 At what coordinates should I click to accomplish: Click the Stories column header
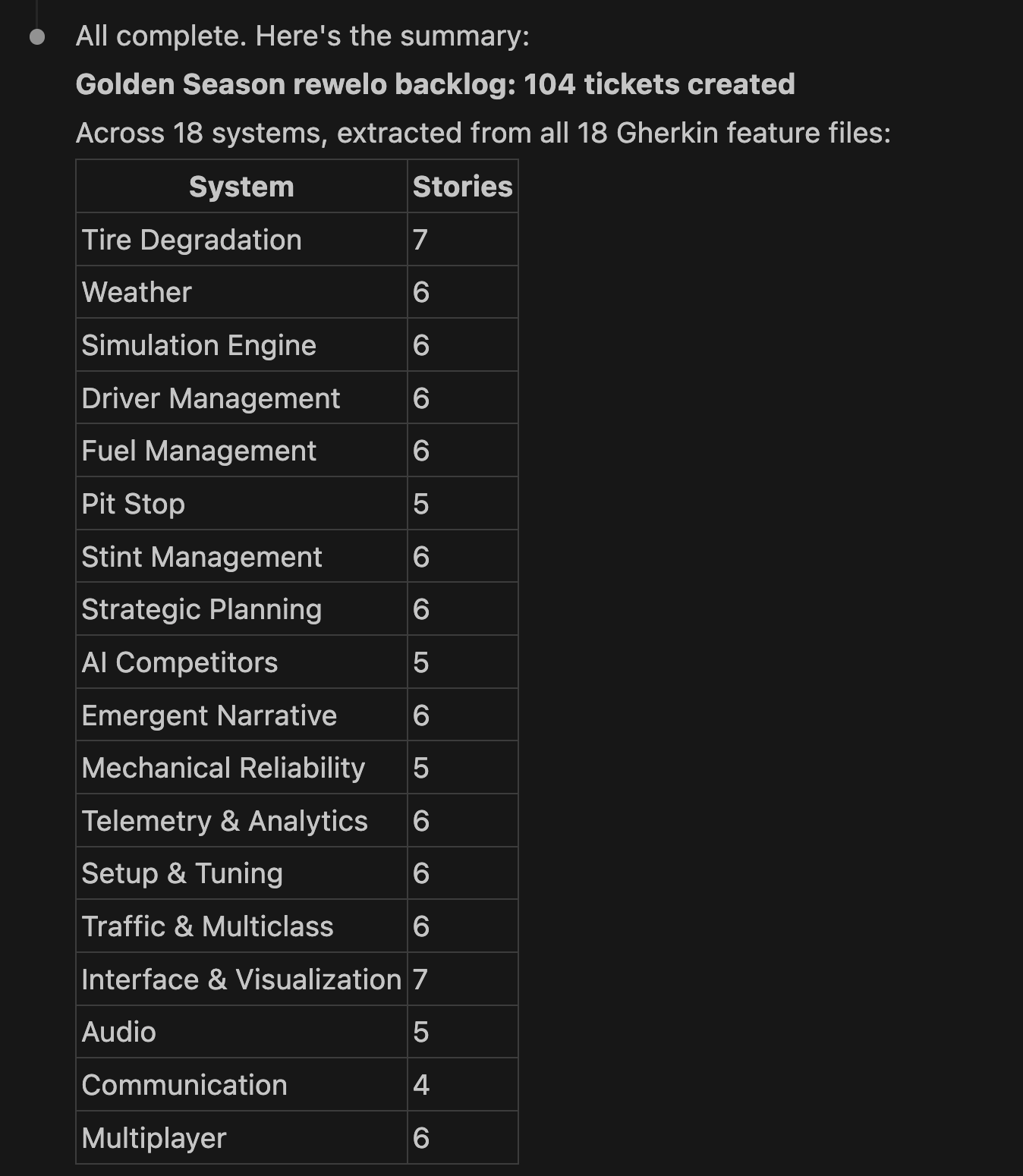coord(463,187)
